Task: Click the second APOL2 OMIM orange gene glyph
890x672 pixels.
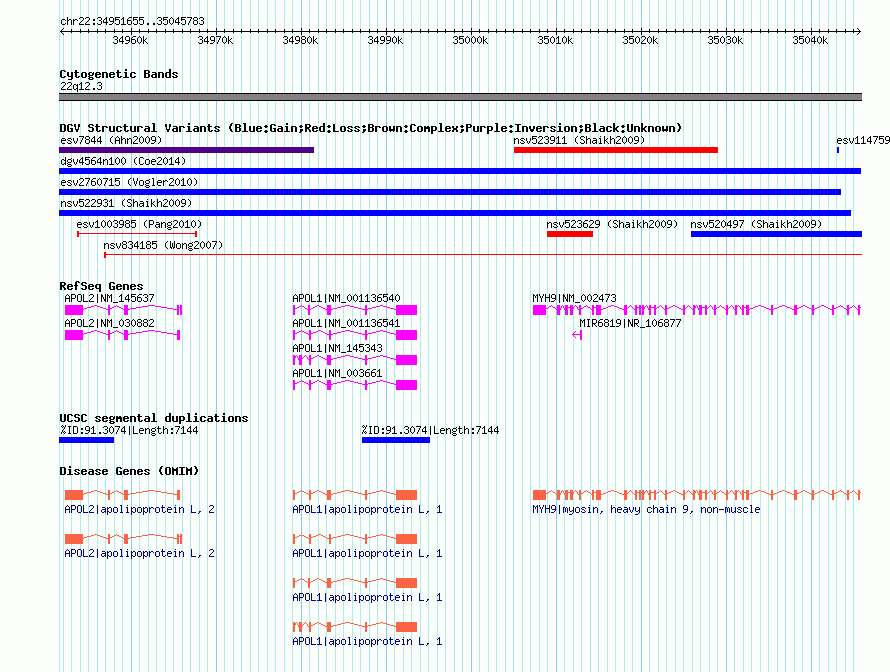Action: pyautogui.click(x=123, y=539)
